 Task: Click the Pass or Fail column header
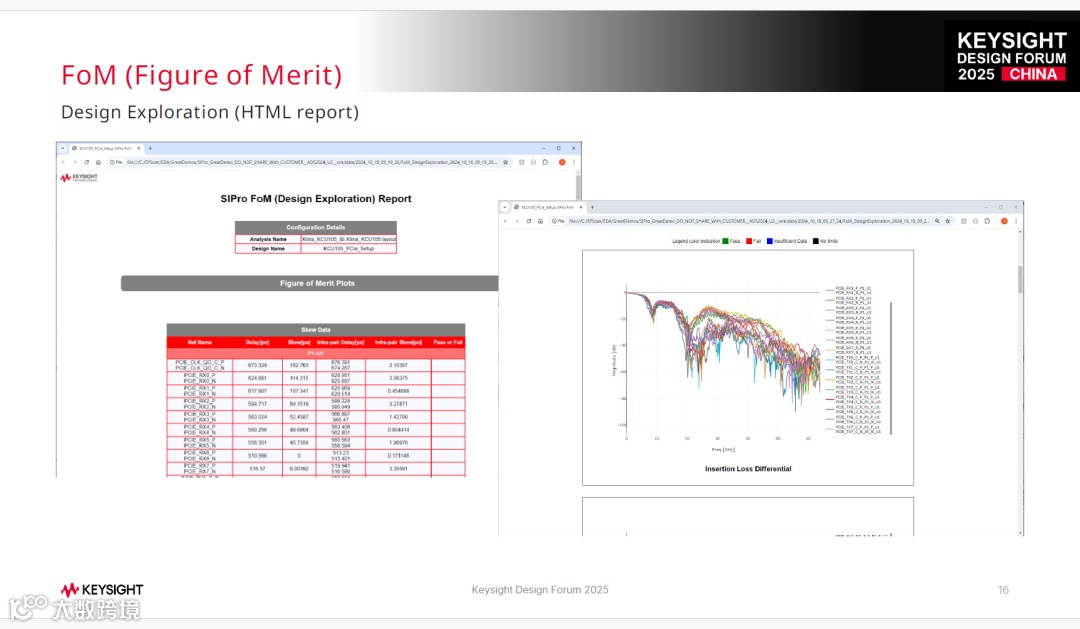[x=448, y=342]
